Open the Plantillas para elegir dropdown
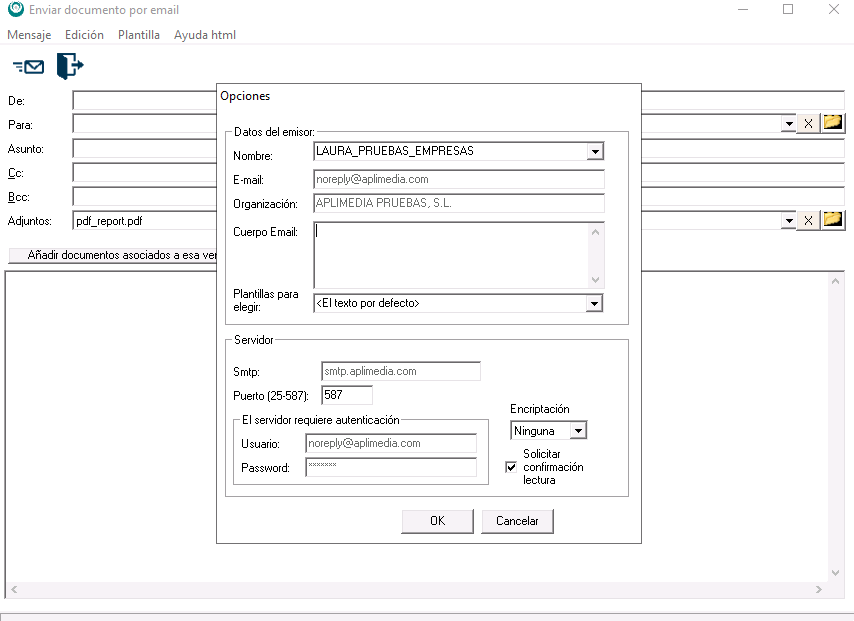This screenshot has width=854, height=621. pos(595,304)
